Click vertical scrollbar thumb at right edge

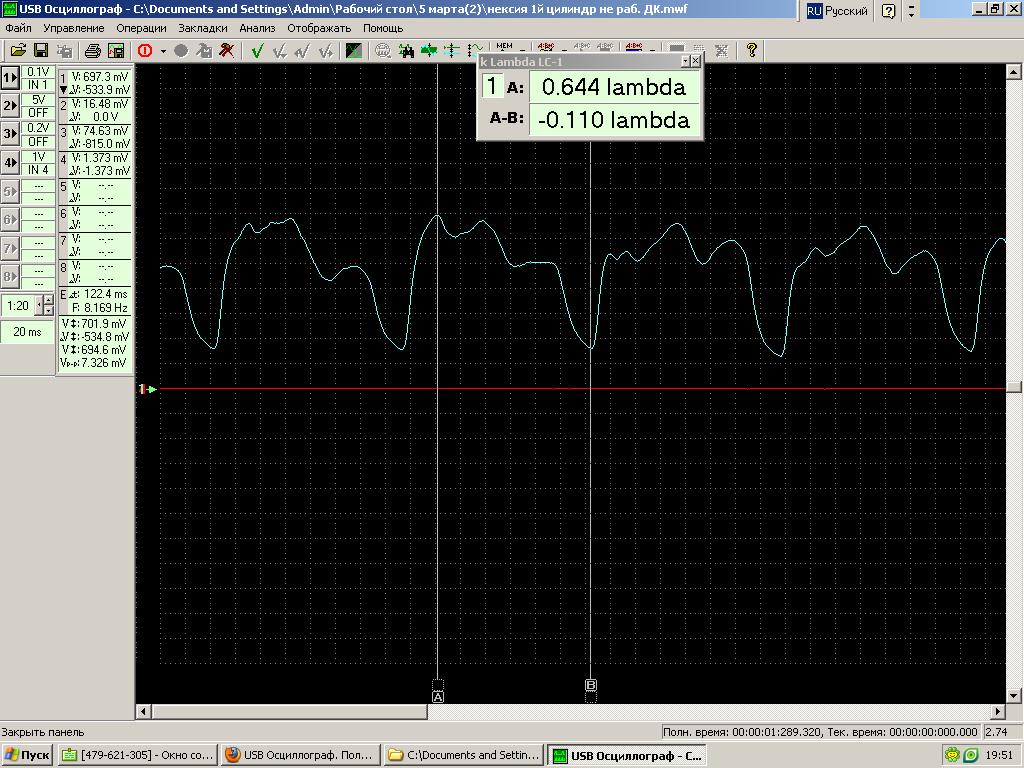pyautogui.click(x=1014, y=387)
